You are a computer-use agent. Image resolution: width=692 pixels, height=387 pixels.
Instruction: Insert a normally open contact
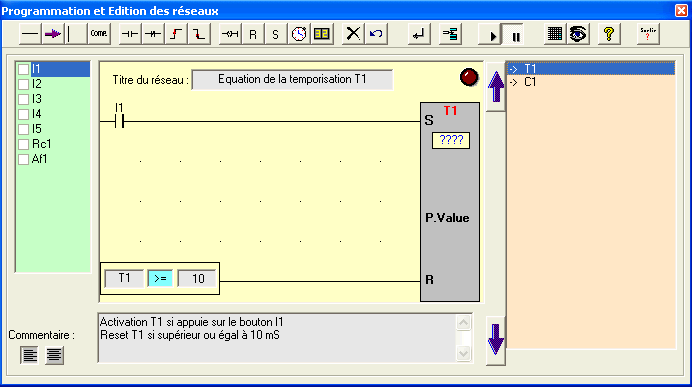click(x=130, y=34)
